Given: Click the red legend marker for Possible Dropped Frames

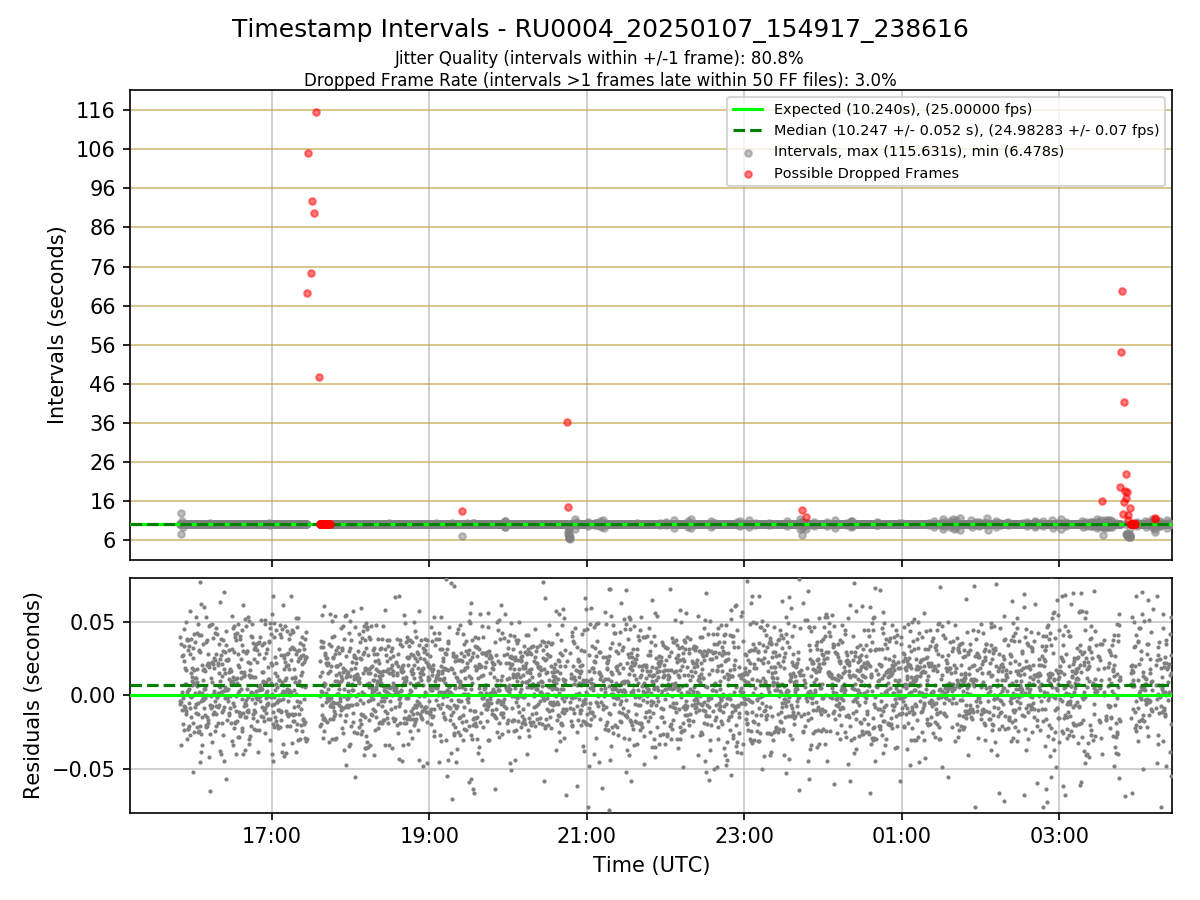Looking at the screenshot, I should point(749,174).
